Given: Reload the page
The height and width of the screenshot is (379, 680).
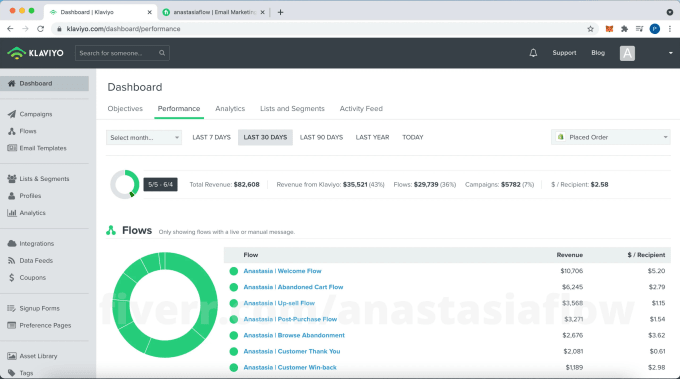Looking at the screenshot, I should tap(40, 29).
